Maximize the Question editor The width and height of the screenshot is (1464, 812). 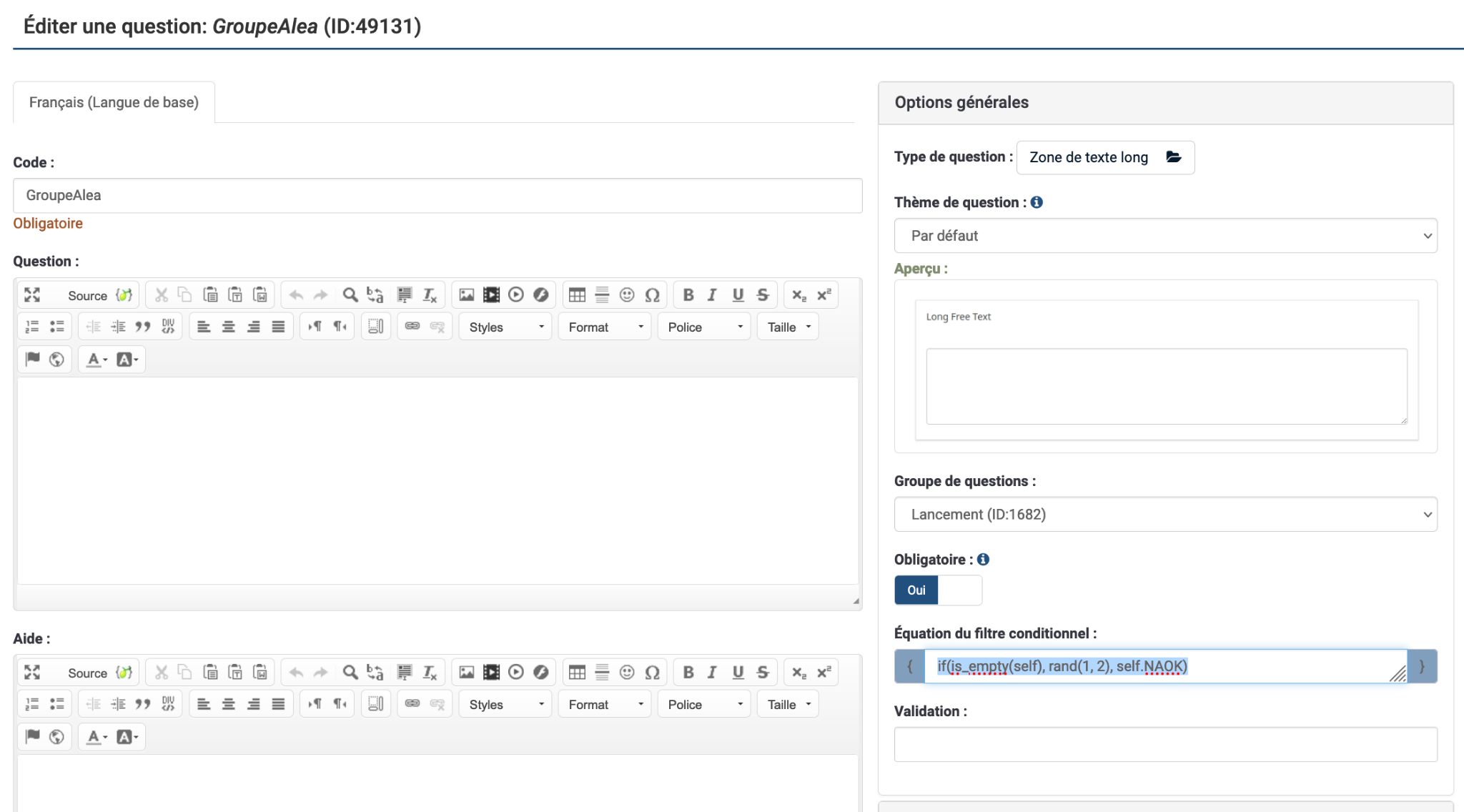coord(32,295)
